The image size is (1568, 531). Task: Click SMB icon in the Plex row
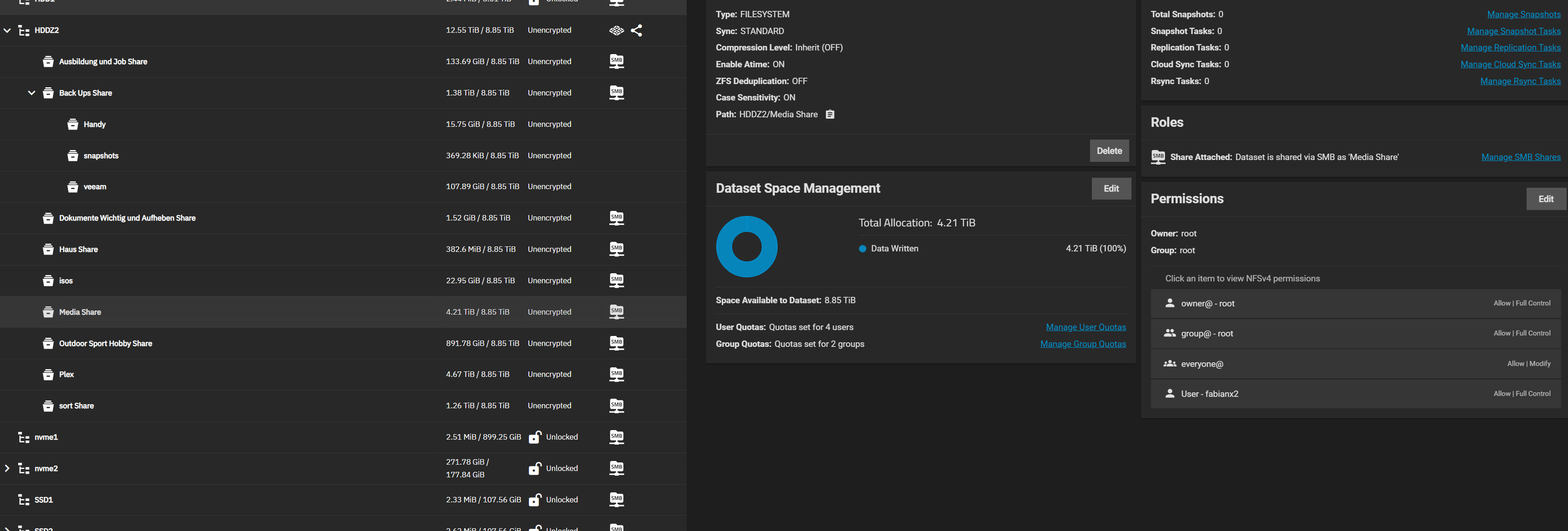click(617, 375)
